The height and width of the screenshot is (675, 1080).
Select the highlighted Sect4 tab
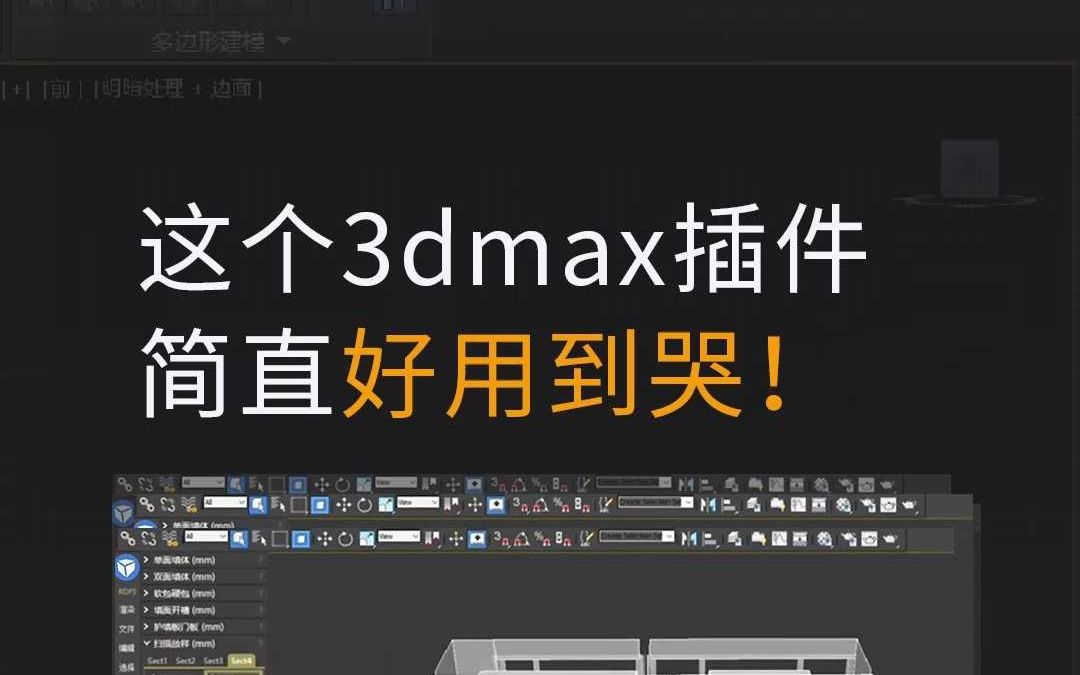[241, 661]
